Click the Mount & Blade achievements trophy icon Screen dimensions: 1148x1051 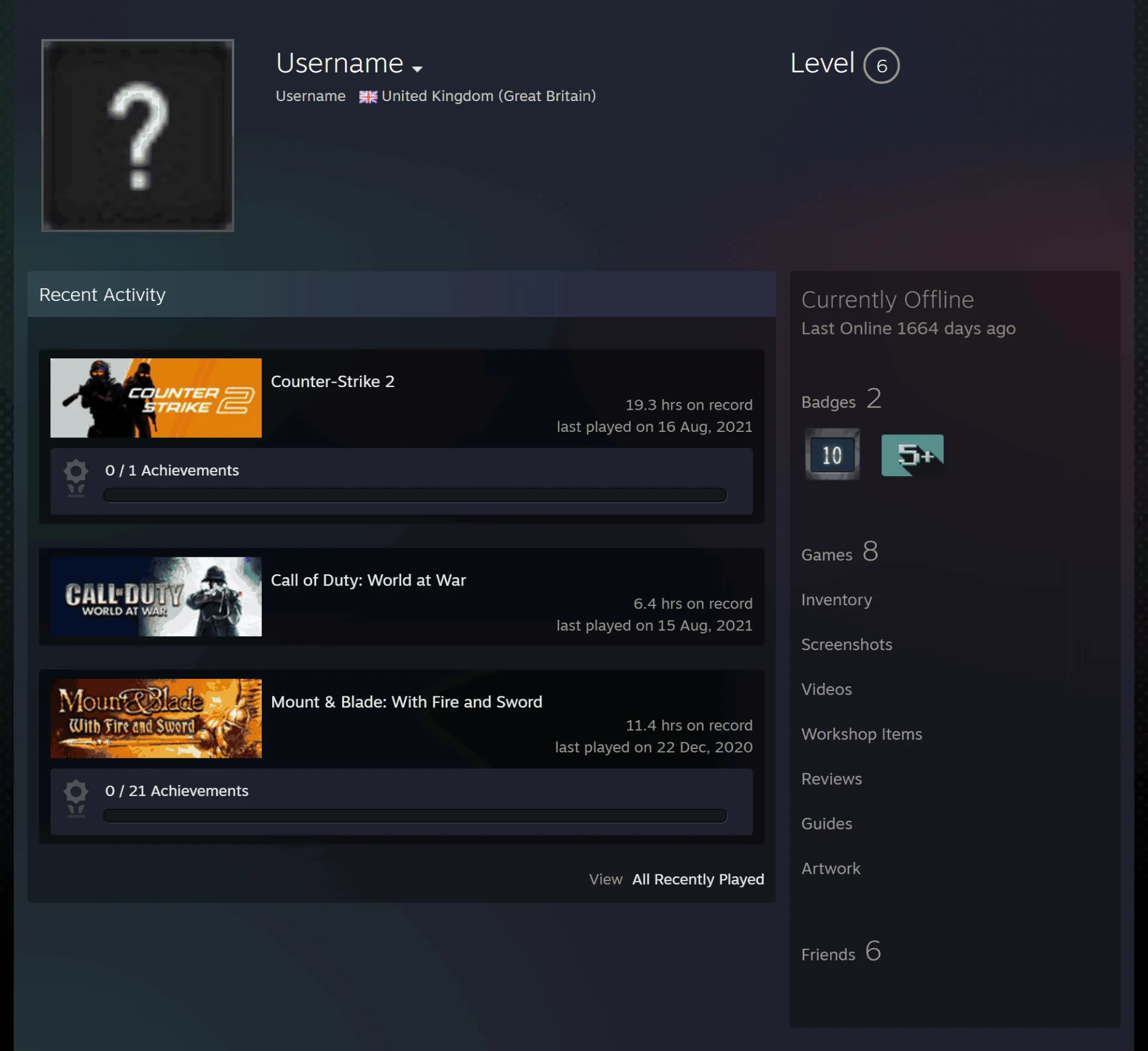(x=76, y=798)
